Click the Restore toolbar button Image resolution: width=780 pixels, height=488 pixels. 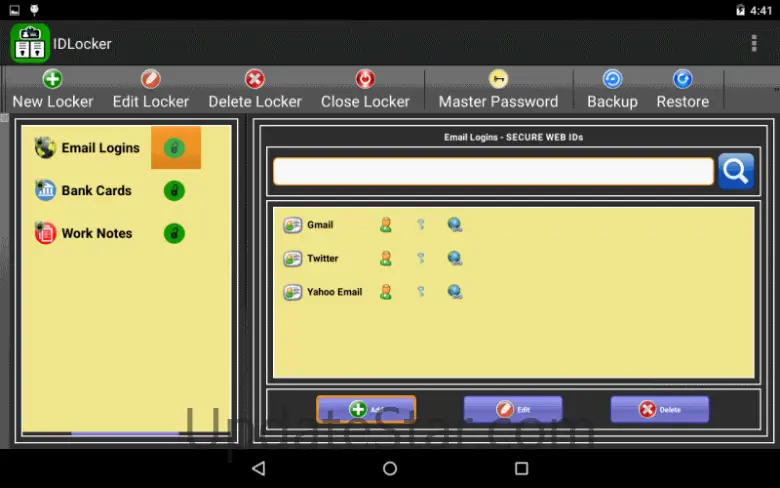click(682, 90)
